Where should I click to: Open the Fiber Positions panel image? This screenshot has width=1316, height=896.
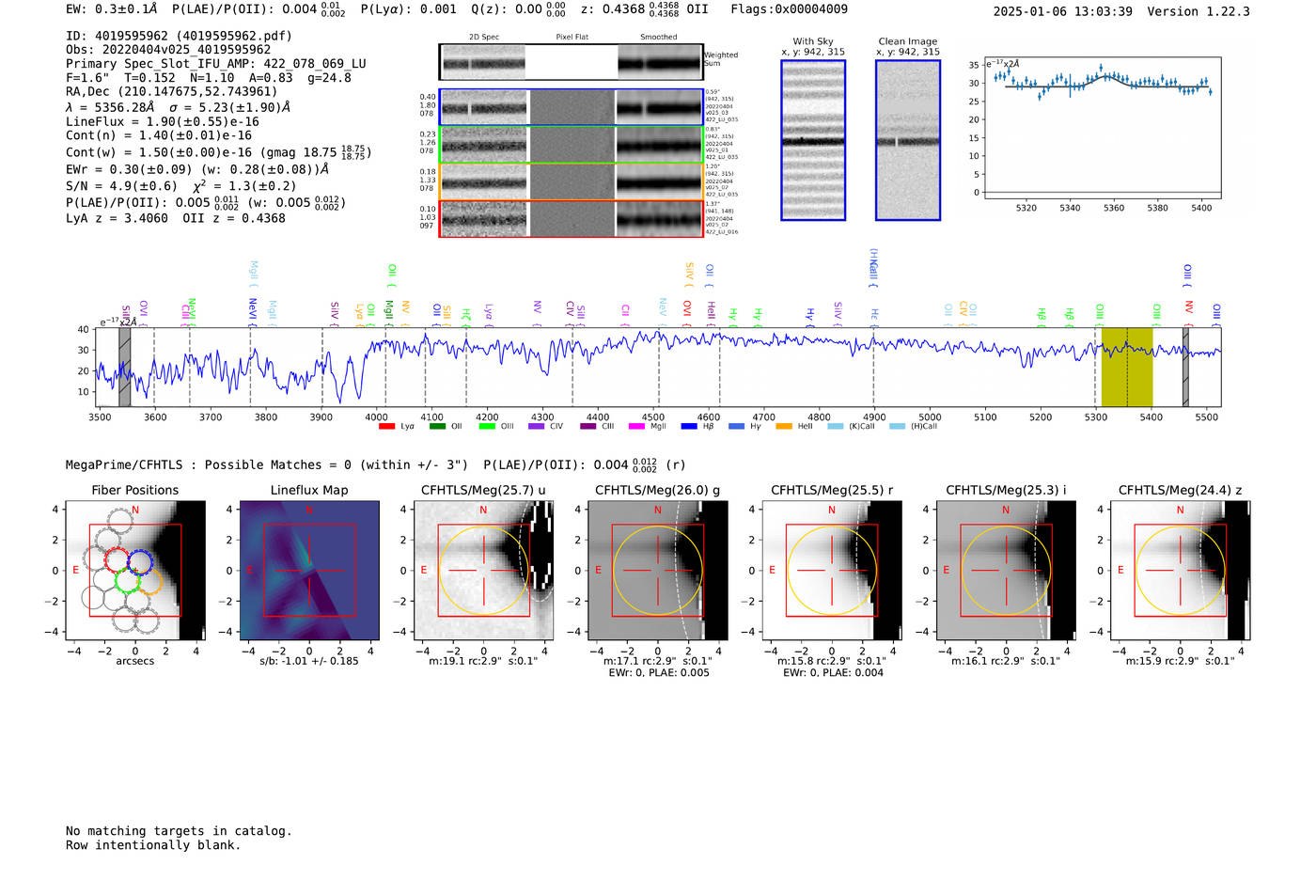pos(135,571)
